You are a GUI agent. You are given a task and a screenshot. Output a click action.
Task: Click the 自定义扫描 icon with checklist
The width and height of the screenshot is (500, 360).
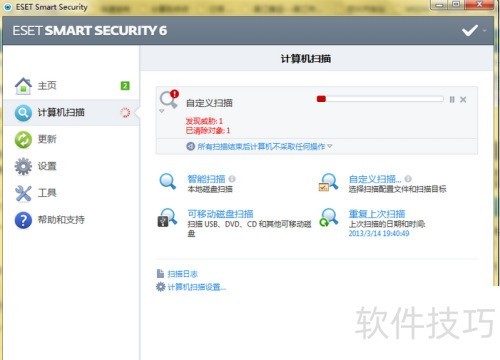[328, 182]
